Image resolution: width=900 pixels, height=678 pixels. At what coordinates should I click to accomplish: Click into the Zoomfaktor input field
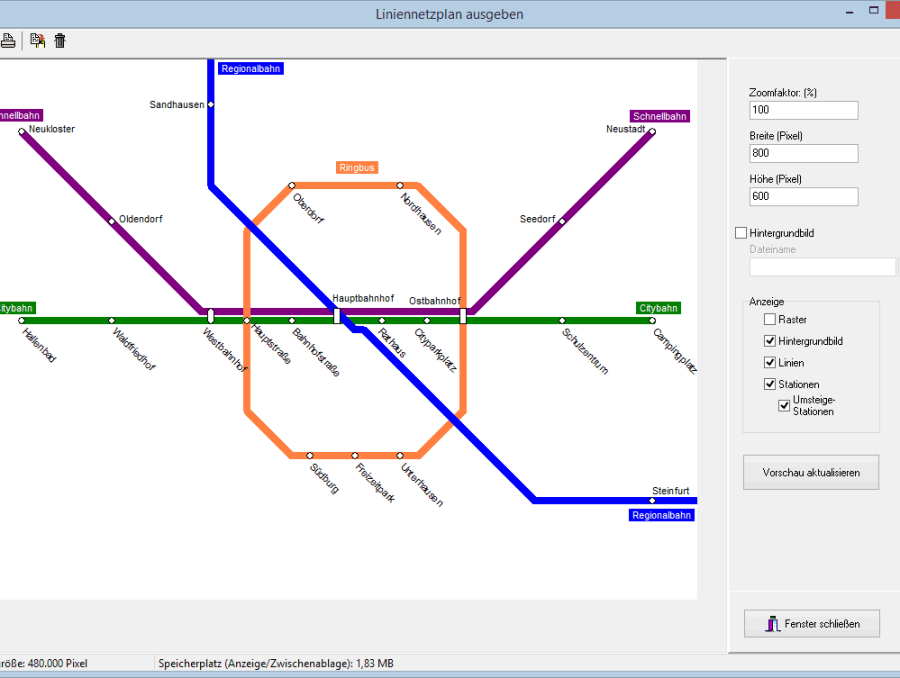pos(803,110)
